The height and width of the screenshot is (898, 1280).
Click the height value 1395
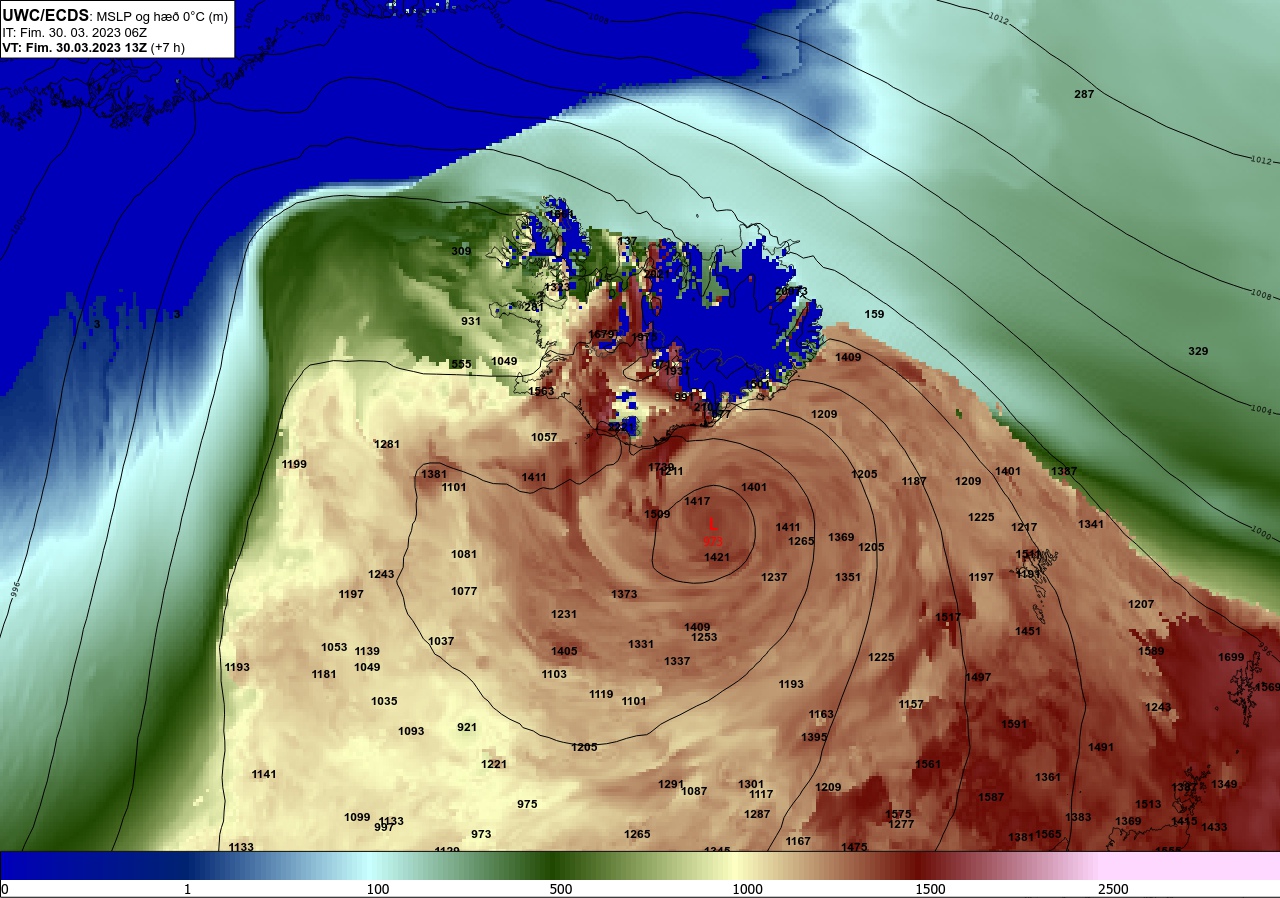tap(814, 737)
